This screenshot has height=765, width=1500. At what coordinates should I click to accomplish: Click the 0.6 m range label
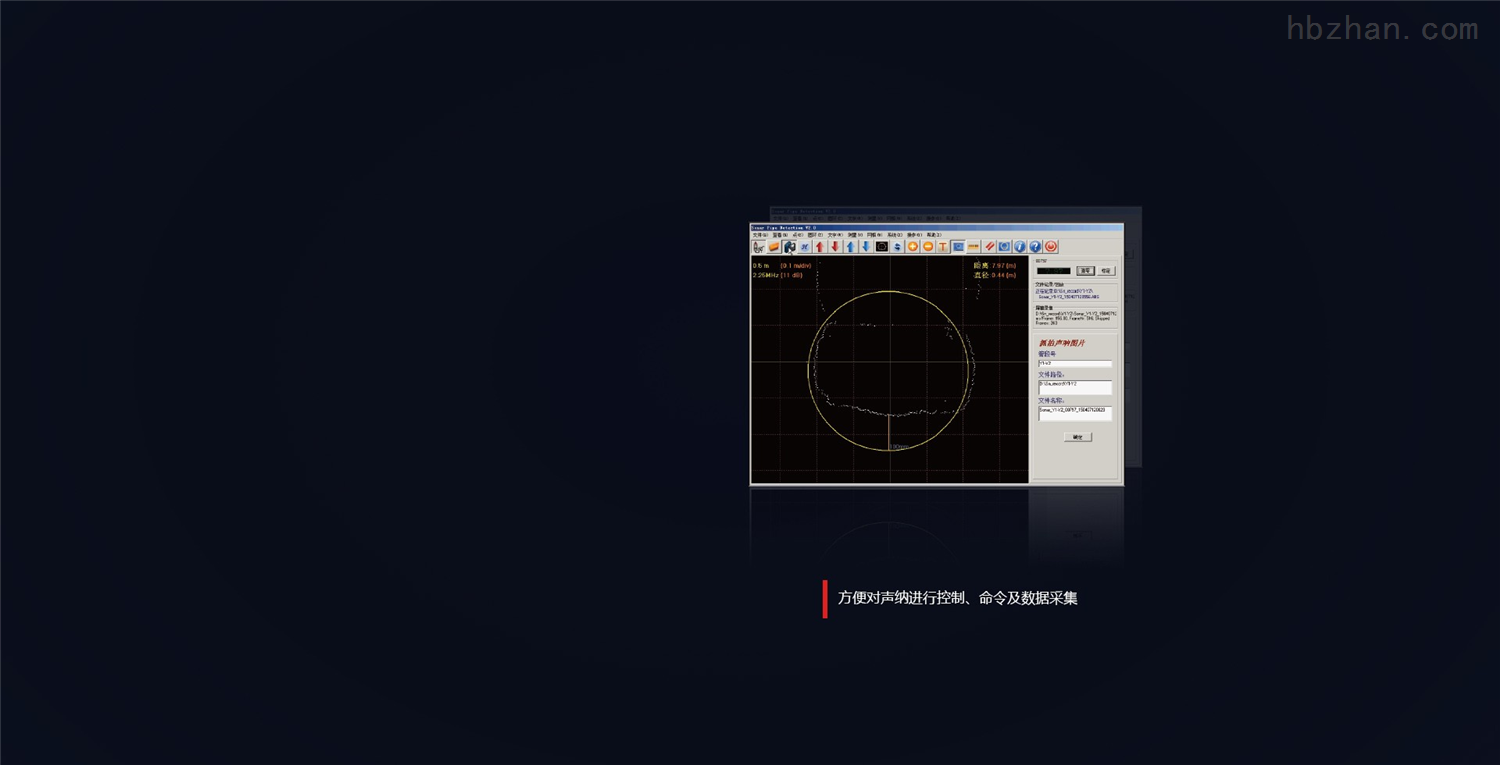pos(760,266)
